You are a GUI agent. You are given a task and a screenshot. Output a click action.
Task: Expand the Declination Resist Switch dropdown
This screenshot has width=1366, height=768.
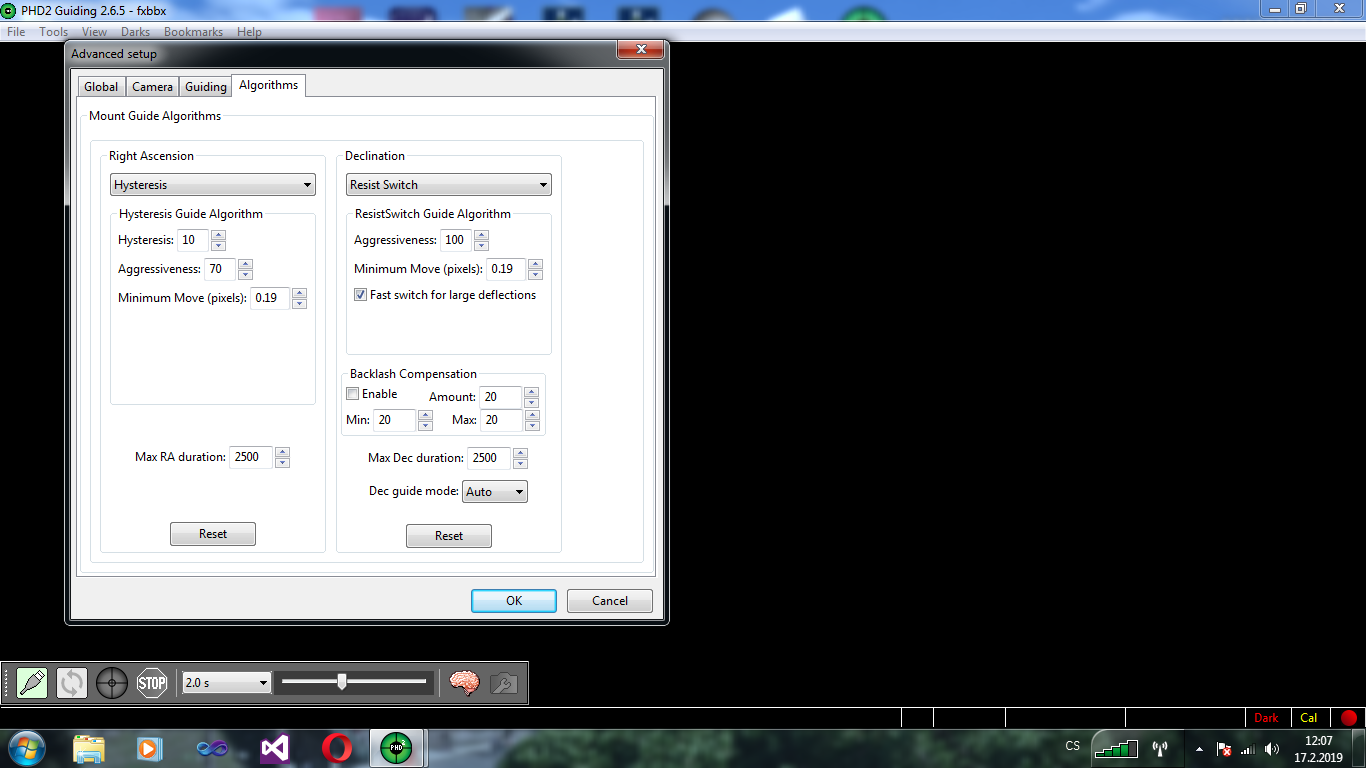pyautogui.click(x=449, y=185)
